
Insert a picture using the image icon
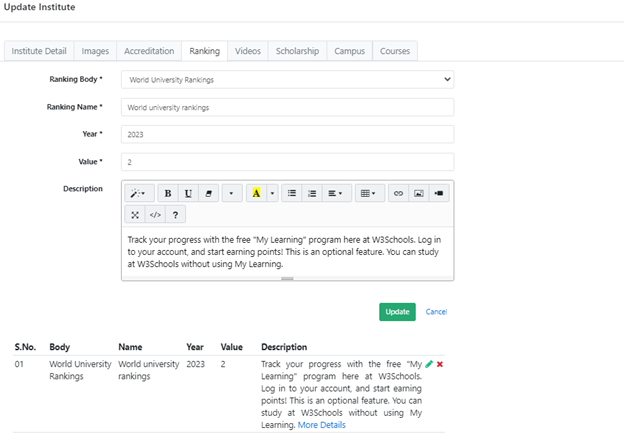(x=419, y=193)
